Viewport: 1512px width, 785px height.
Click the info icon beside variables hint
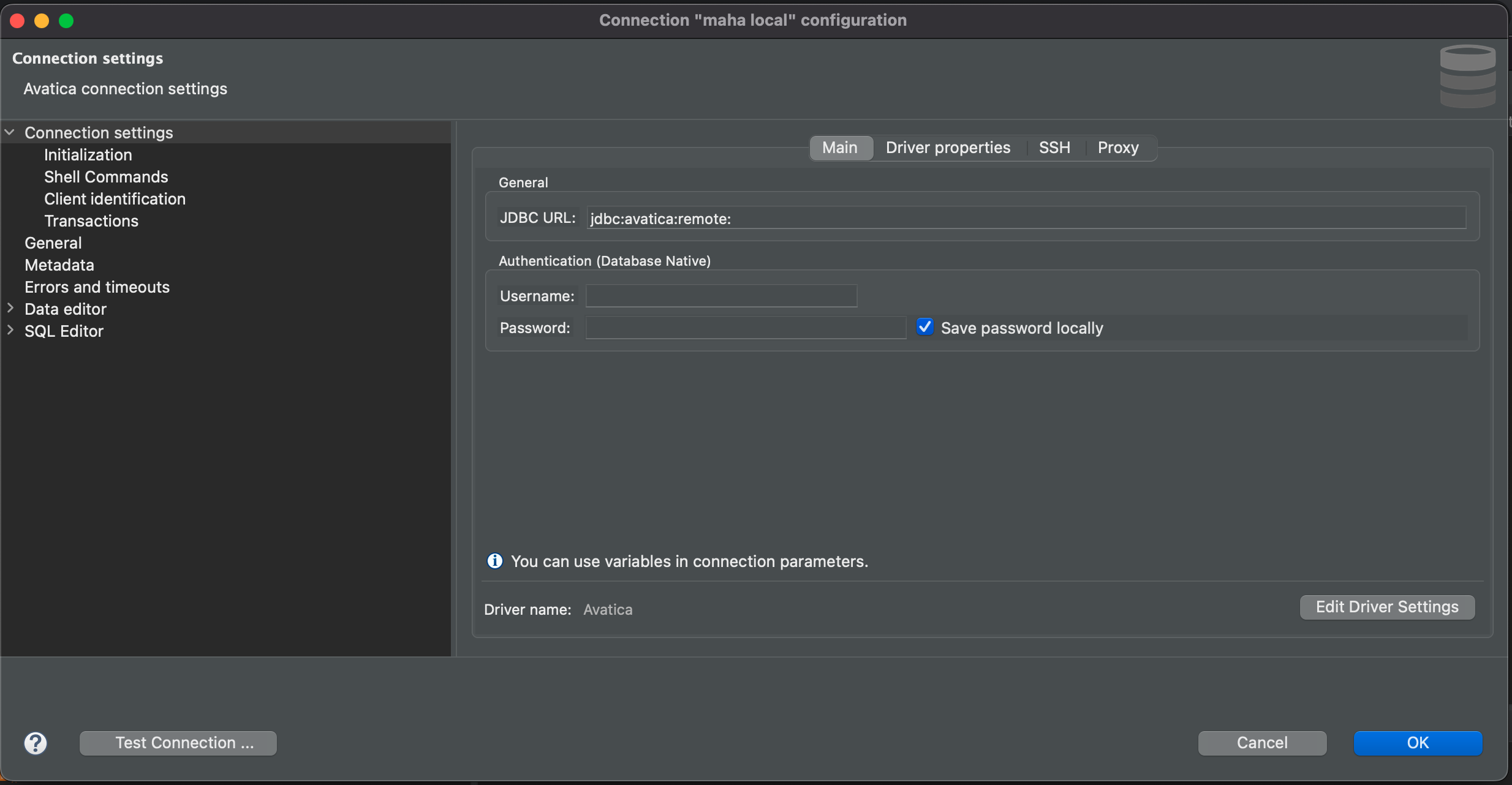click(x=495, y=561)
